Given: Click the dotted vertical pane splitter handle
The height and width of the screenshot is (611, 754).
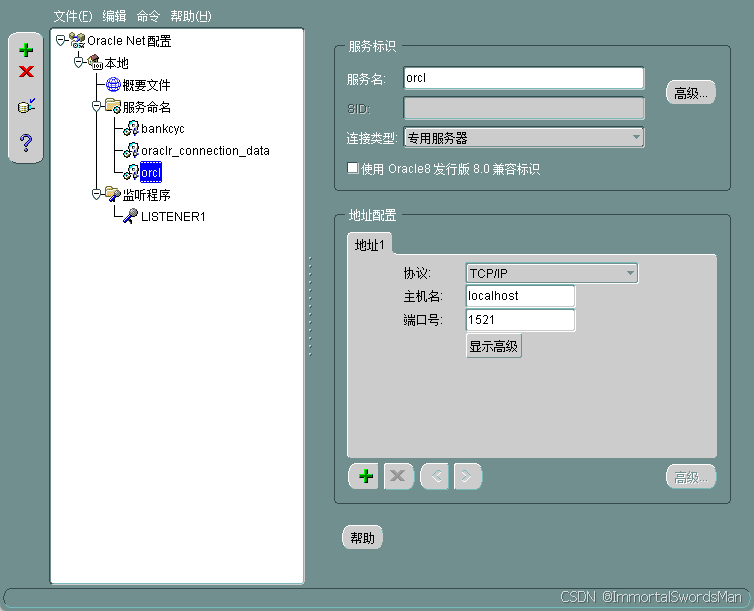Looking at the screenshot, I should click(310, 306).
